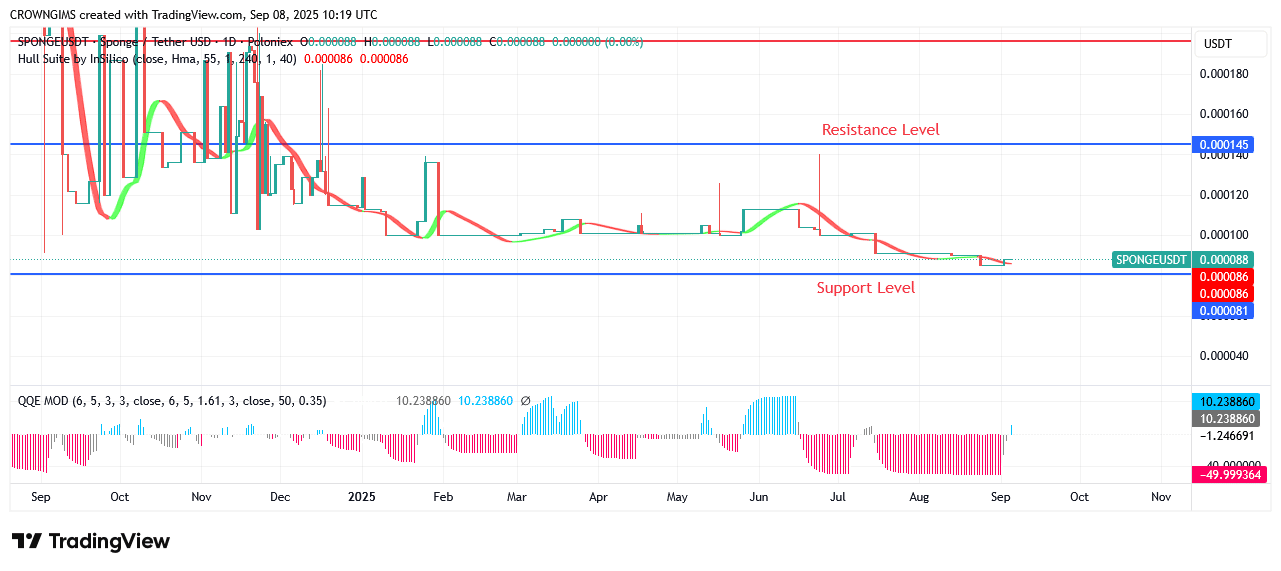Click the ∅ symbol in QQE MOD legend

pyautogui.click(x=526, y=400)
